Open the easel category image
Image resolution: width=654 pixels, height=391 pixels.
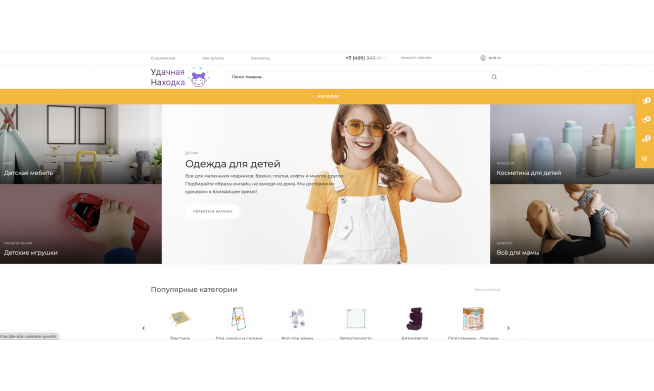coord(239,318)
